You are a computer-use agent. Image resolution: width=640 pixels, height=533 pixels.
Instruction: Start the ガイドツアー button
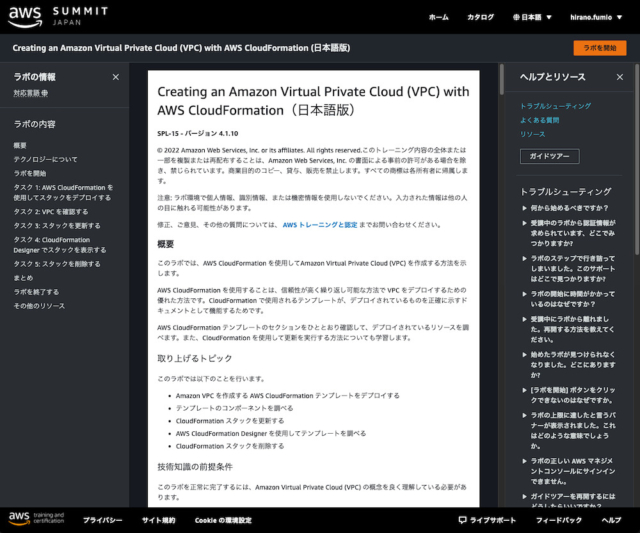[x=549, y=156]
